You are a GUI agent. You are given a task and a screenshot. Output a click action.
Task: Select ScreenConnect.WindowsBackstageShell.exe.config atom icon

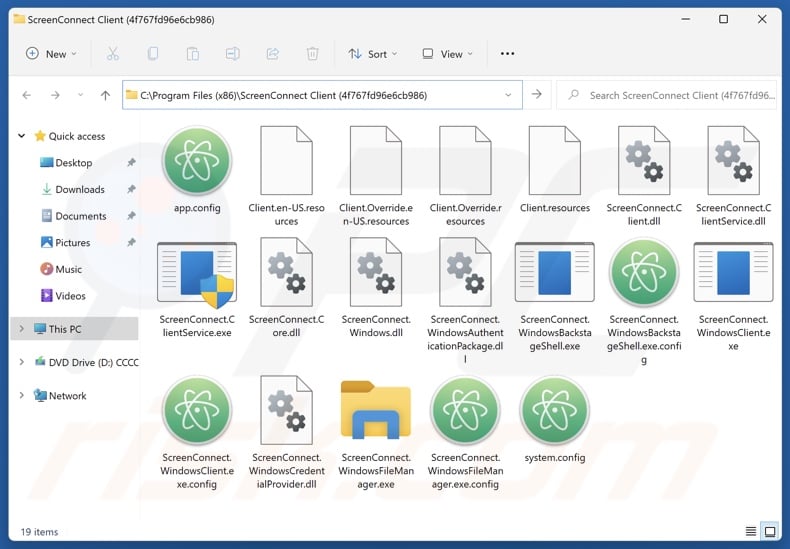644,272
